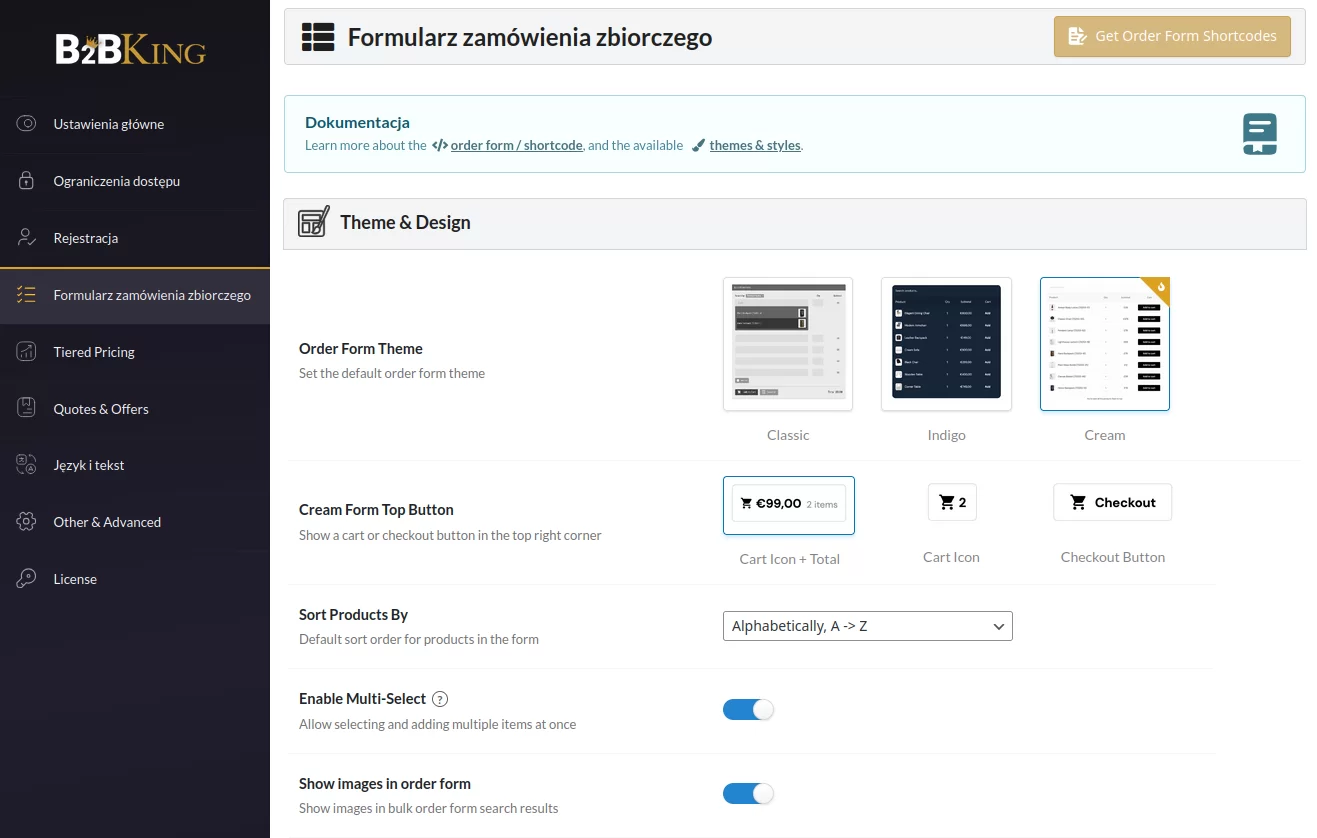Open Formularz zamówienia zbiorczego menu item
The width and height of the screenshot is (1317, 838).
(152, 295)
